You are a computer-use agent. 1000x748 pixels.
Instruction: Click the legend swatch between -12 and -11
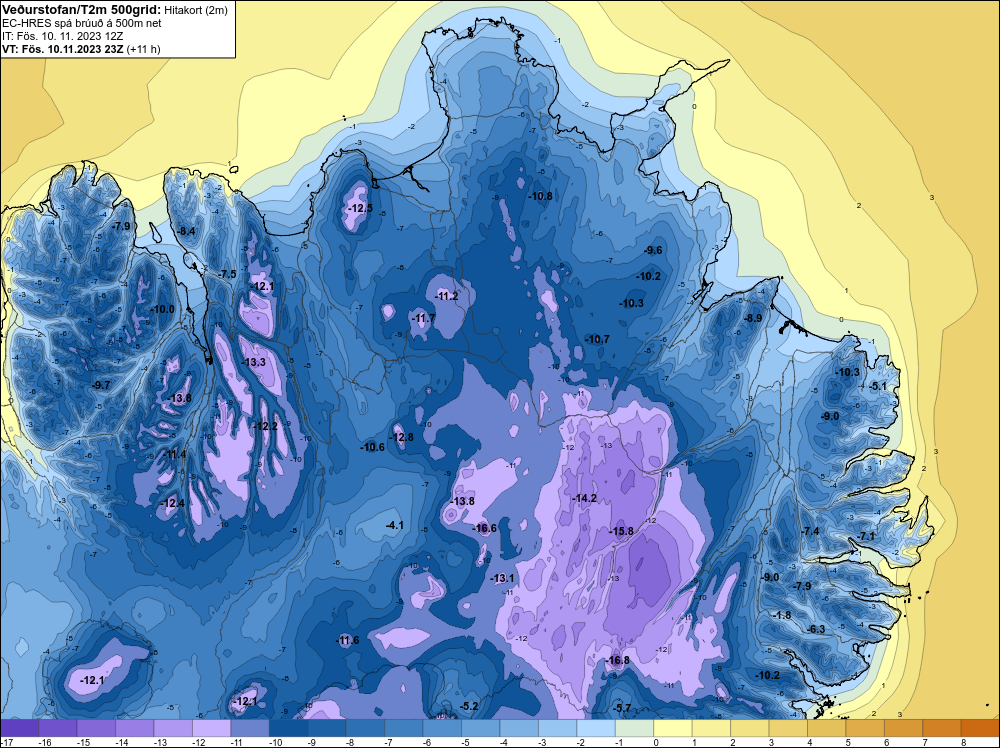coord(212,727)
